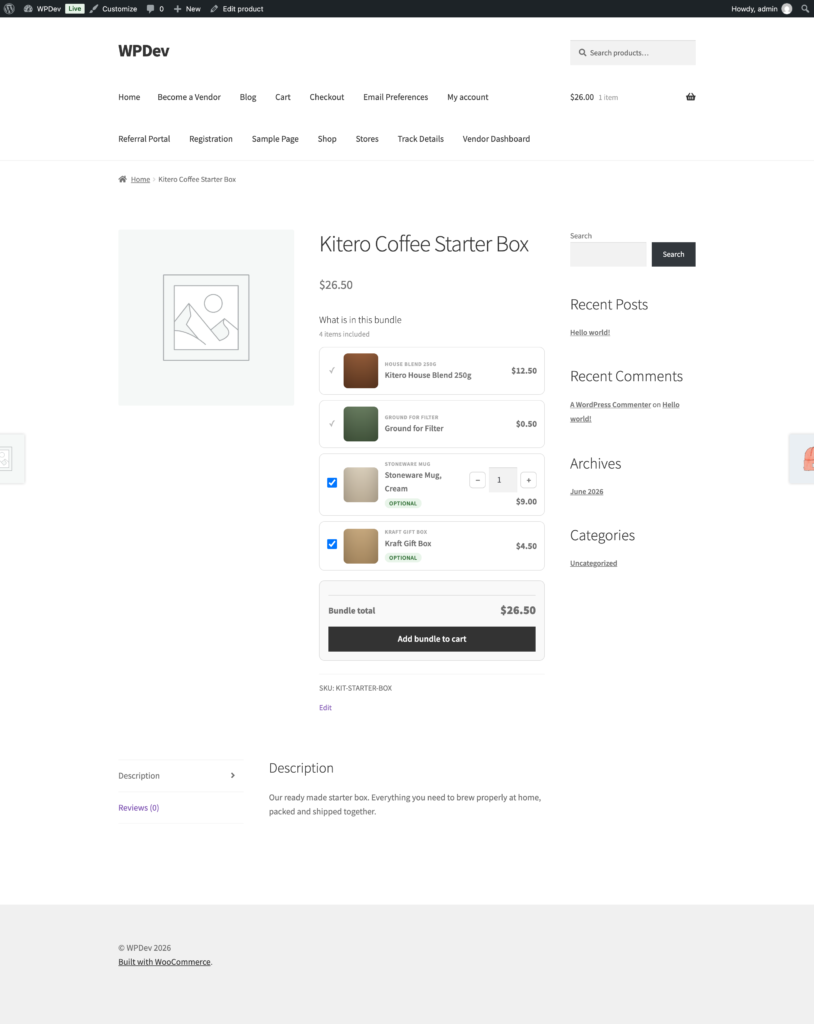Click House Blend included checkmark
Image resolution: width=814 pixels, height=1024 pixels.
coord(332,370)
